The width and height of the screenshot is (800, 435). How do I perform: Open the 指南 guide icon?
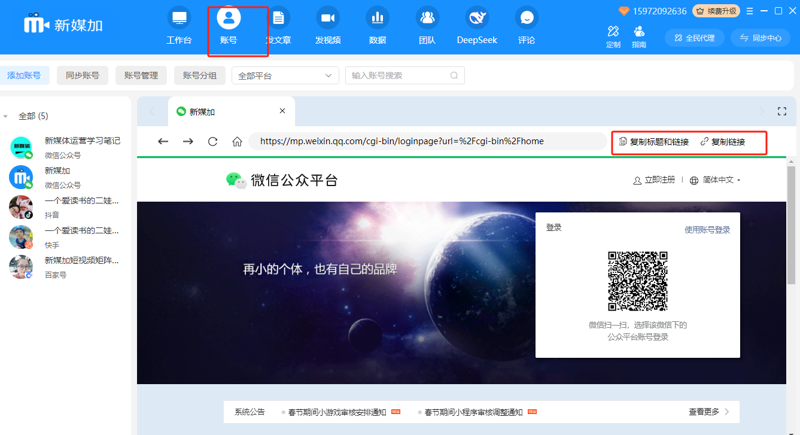click(639, 32)
